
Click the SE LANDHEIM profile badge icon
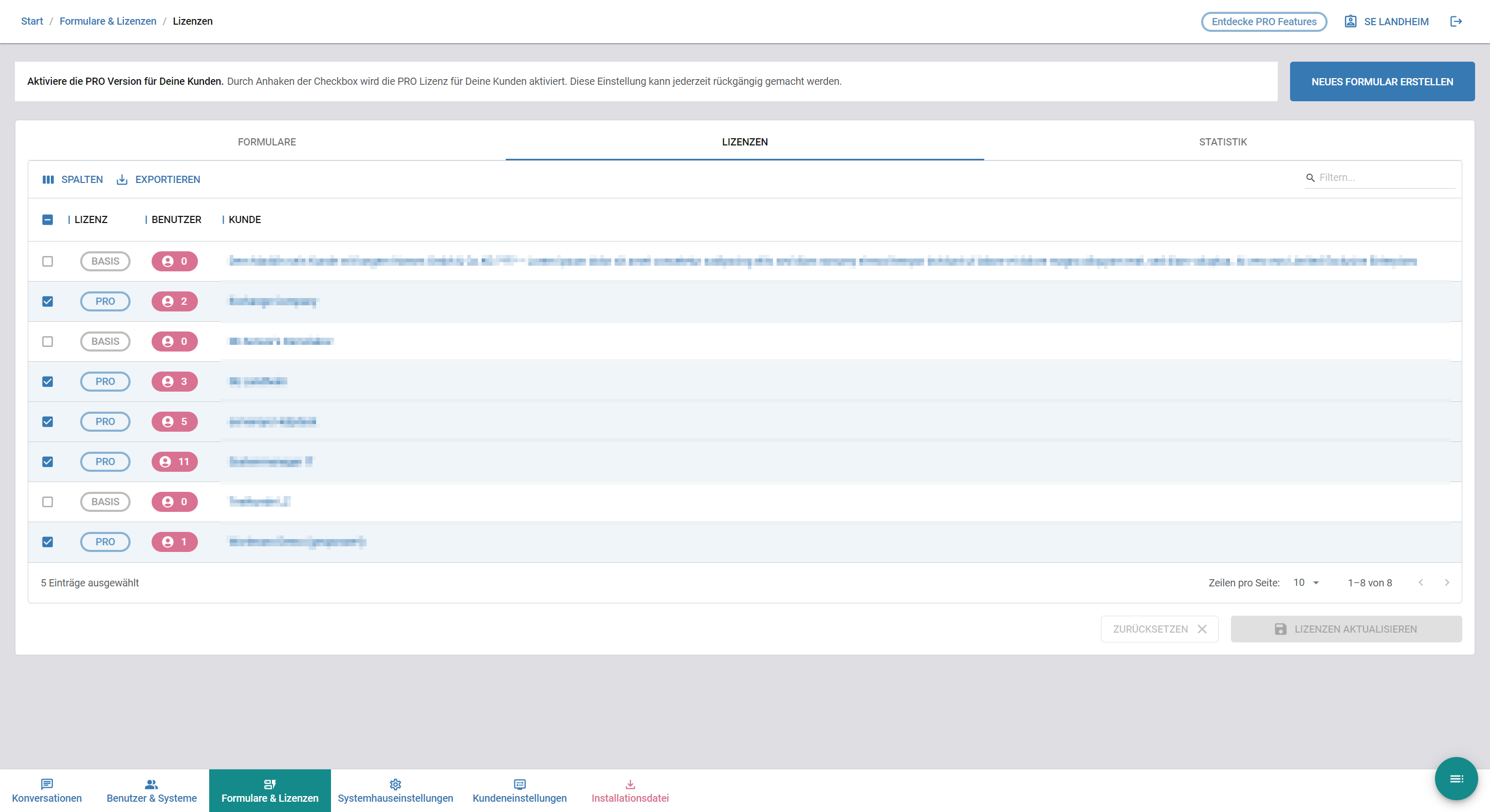point(1350,22)
